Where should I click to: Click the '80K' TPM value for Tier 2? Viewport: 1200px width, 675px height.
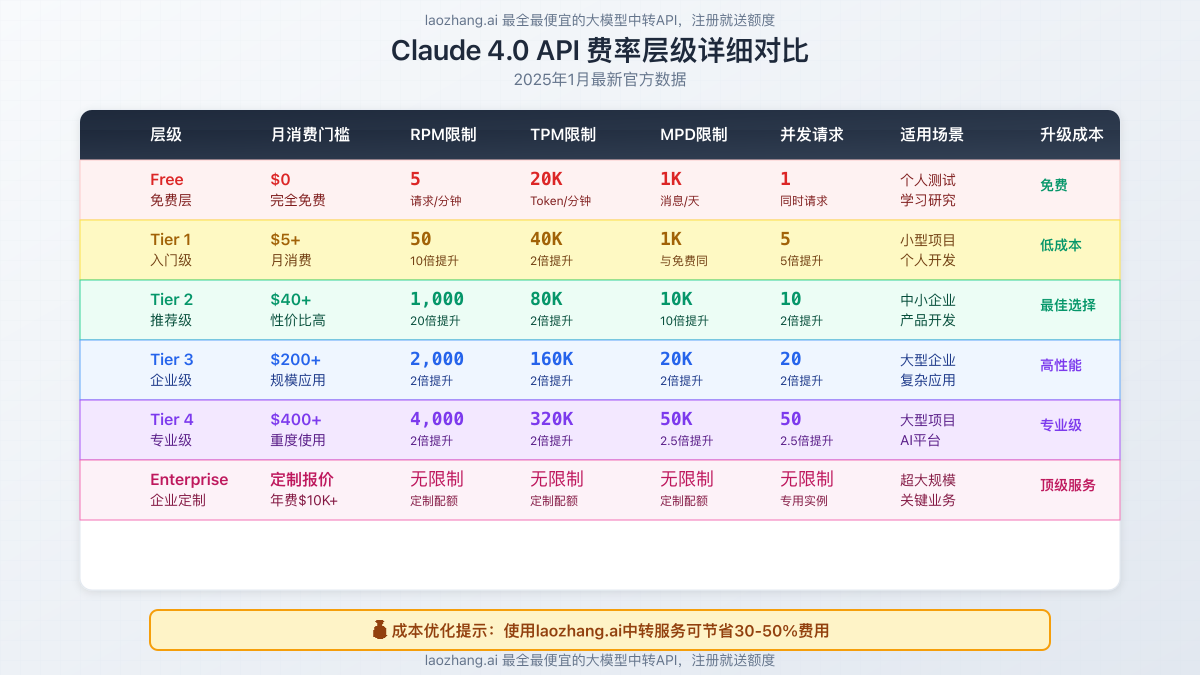click(x=546, y=299)
